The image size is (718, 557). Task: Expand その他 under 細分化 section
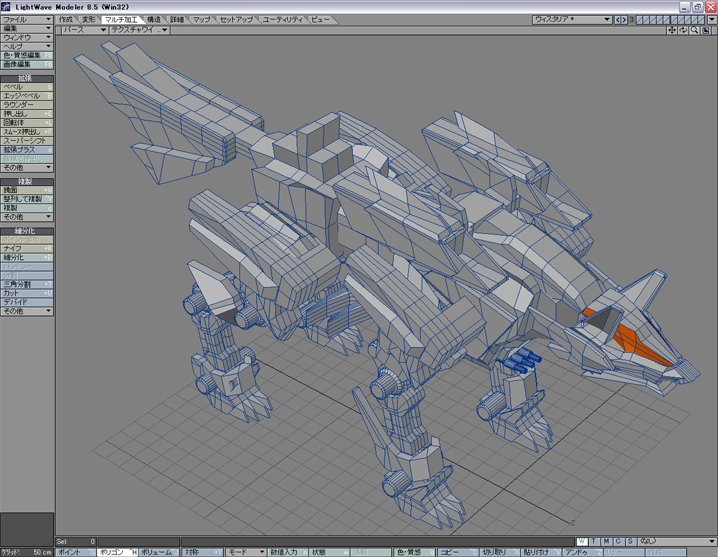pyautogui.click(x=27, y=311)
